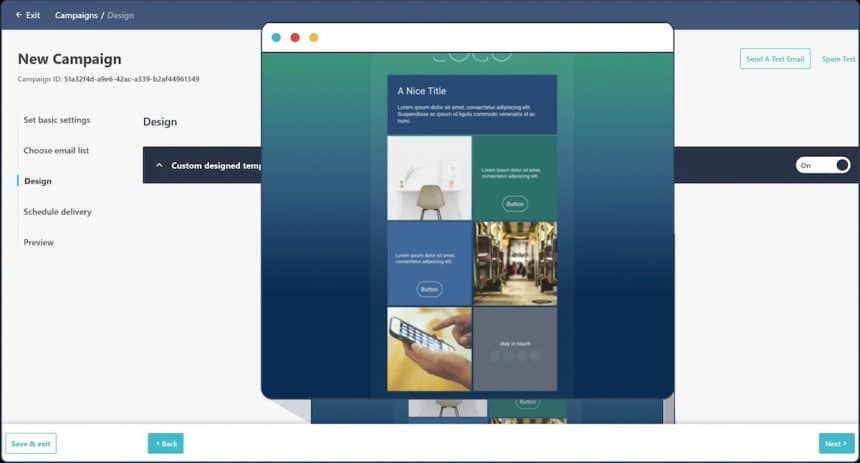Go to Set basic settings step

pos(57,120)
